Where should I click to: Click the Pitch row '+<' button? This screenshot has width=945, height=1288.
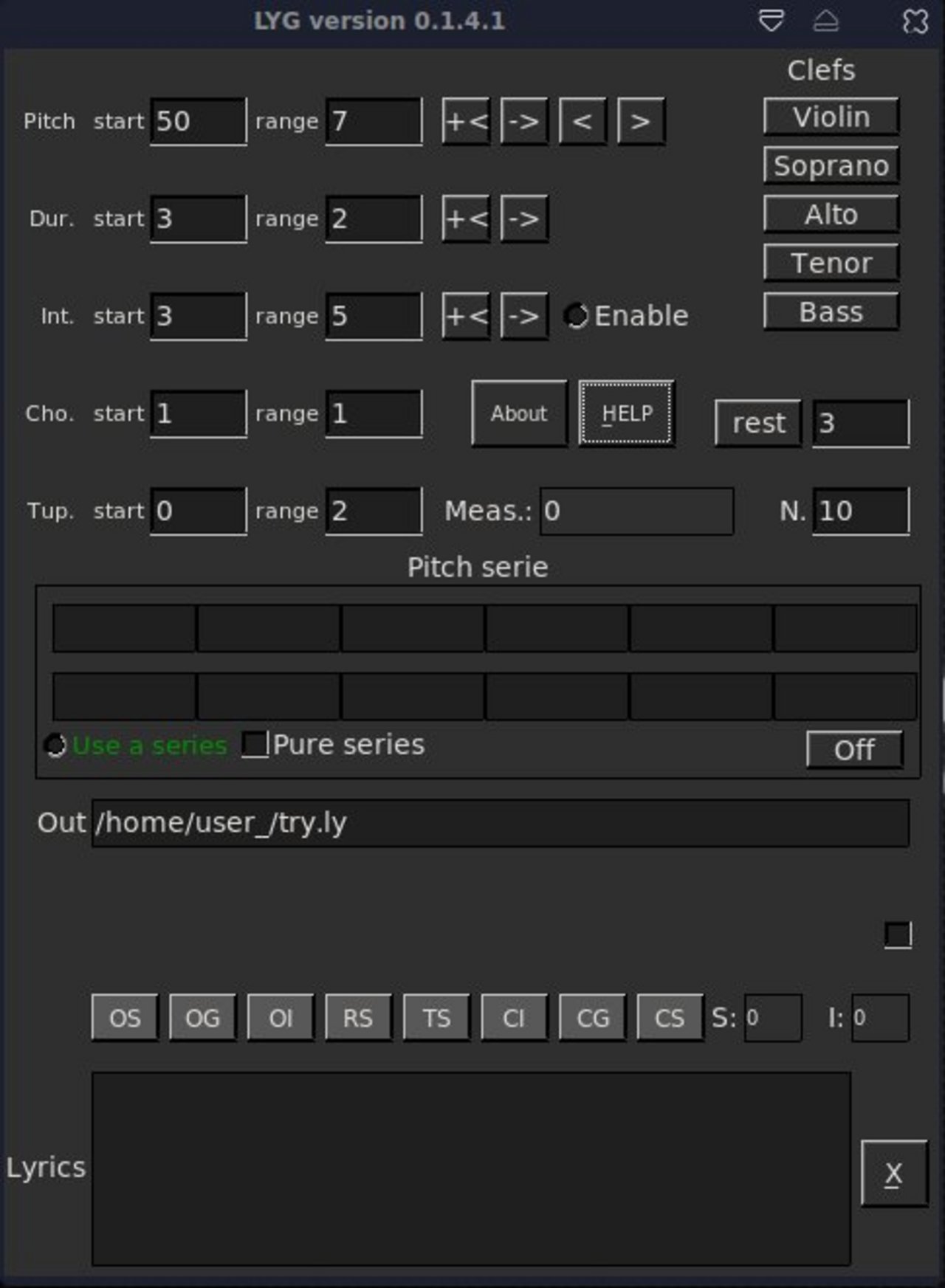coord(466,121)
